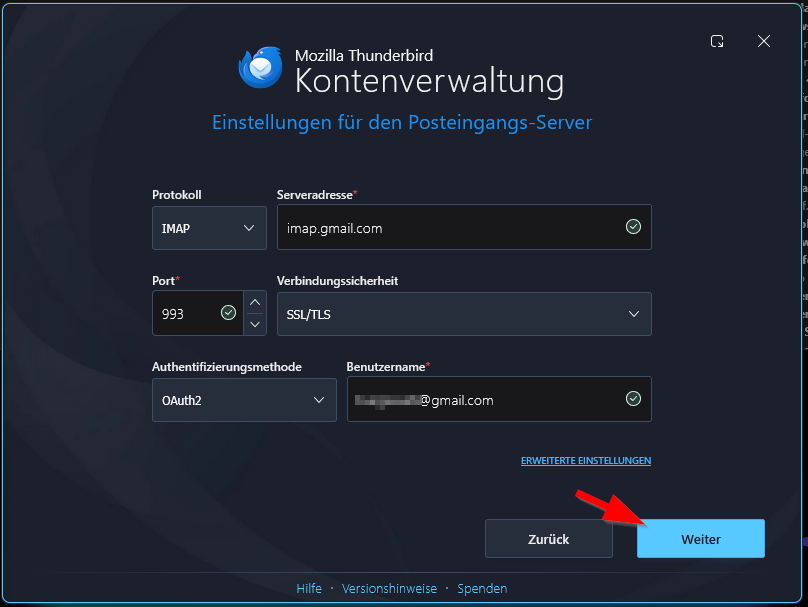The image size is (808, 607).
Task: Click into the Serveradresse input field
Action: tap(464, 227)
